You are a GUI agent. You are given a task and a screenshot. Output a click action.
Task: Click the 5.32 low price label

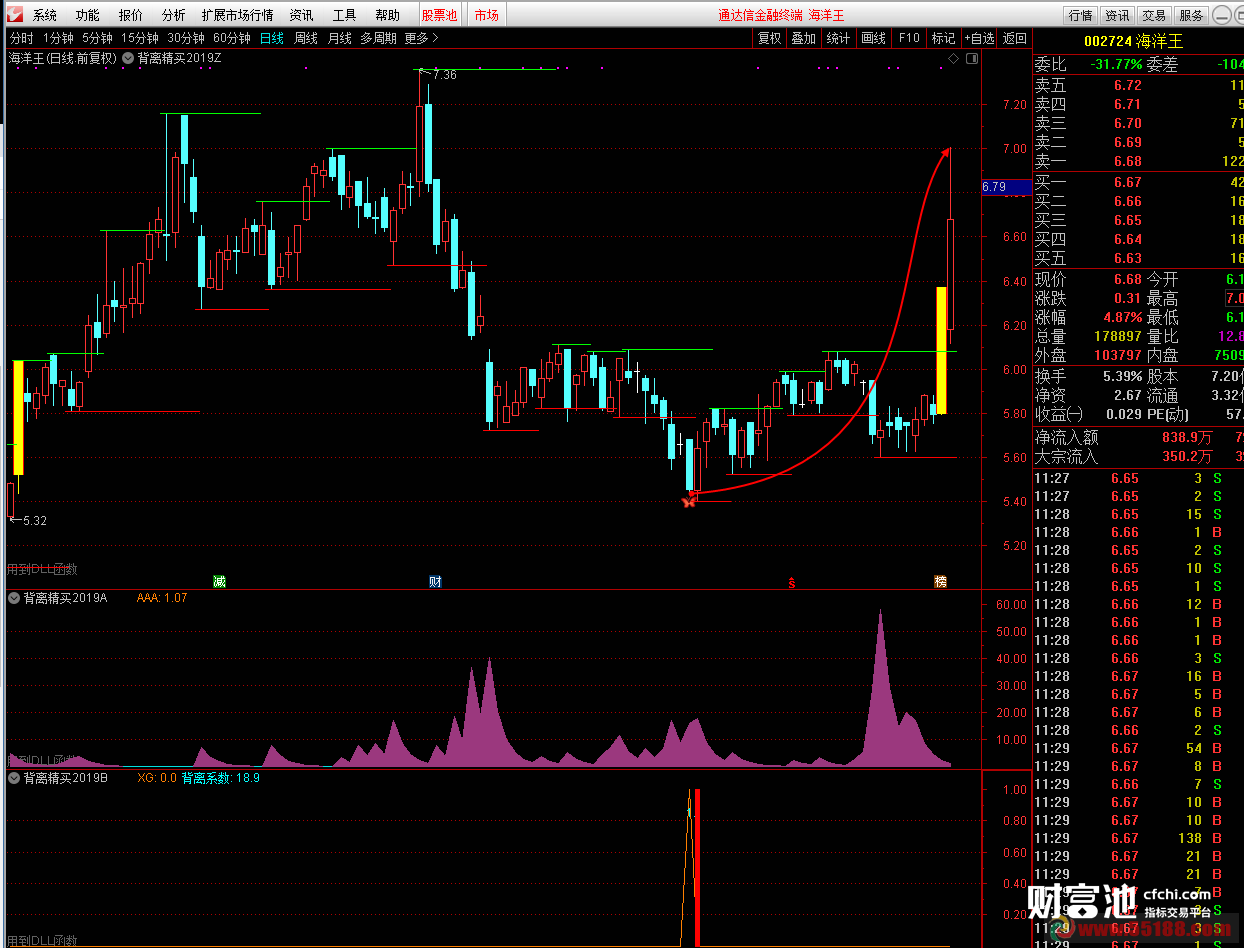click(35, 520)
